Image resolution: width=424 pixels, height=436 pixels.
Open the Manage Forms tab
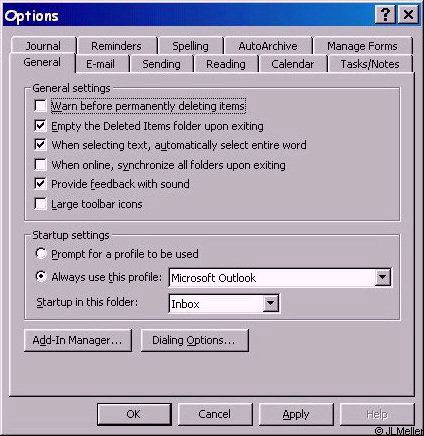coord(362,46)
